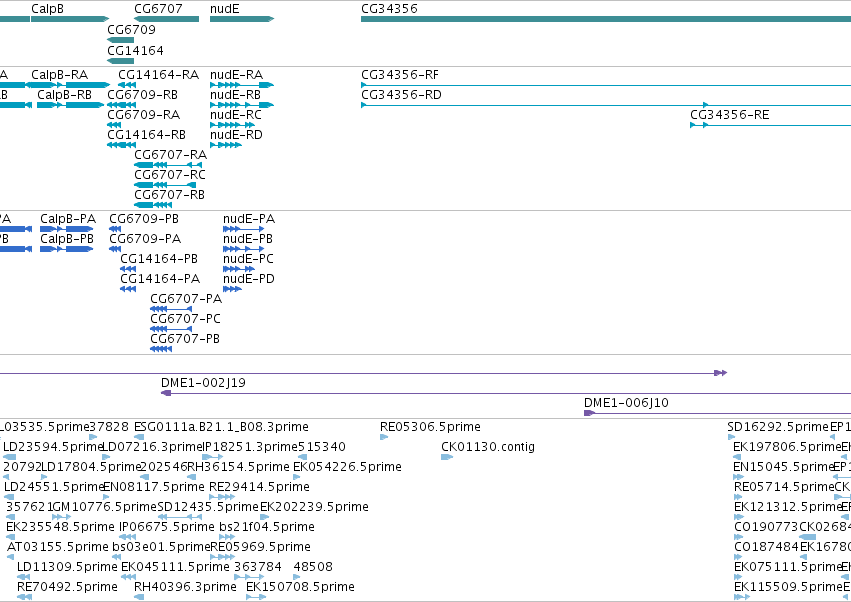Select protein nudE-PD

249,279
